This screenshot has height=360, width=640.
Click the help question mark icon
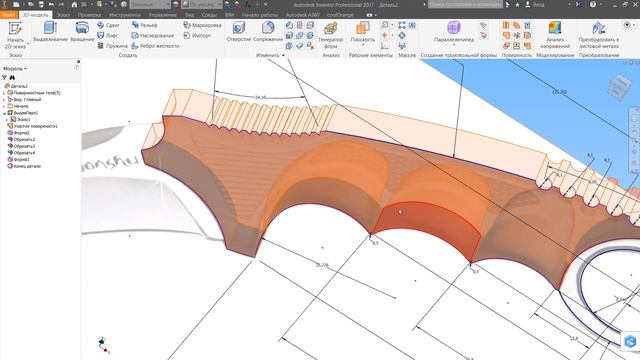click(x=593, y=4)
